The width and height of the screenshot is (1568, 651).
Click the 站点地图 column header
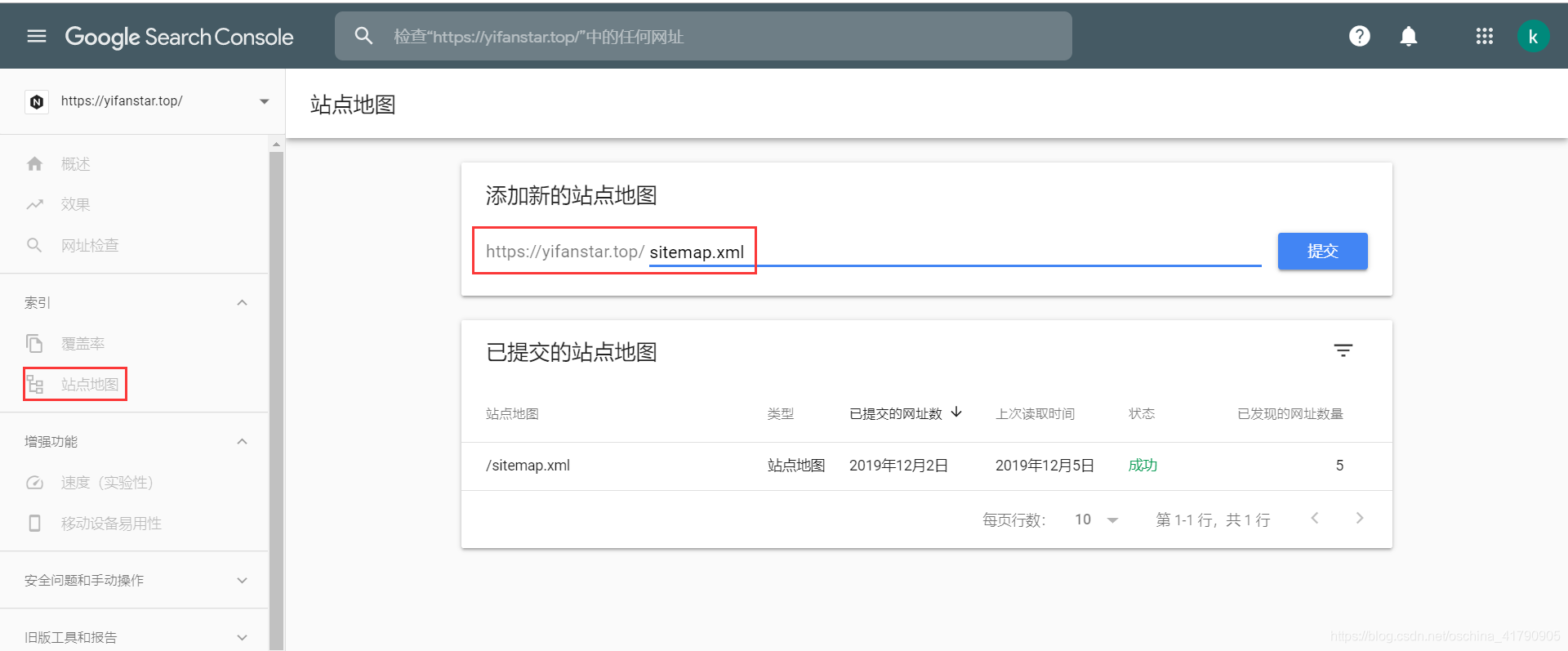[512, 414]
